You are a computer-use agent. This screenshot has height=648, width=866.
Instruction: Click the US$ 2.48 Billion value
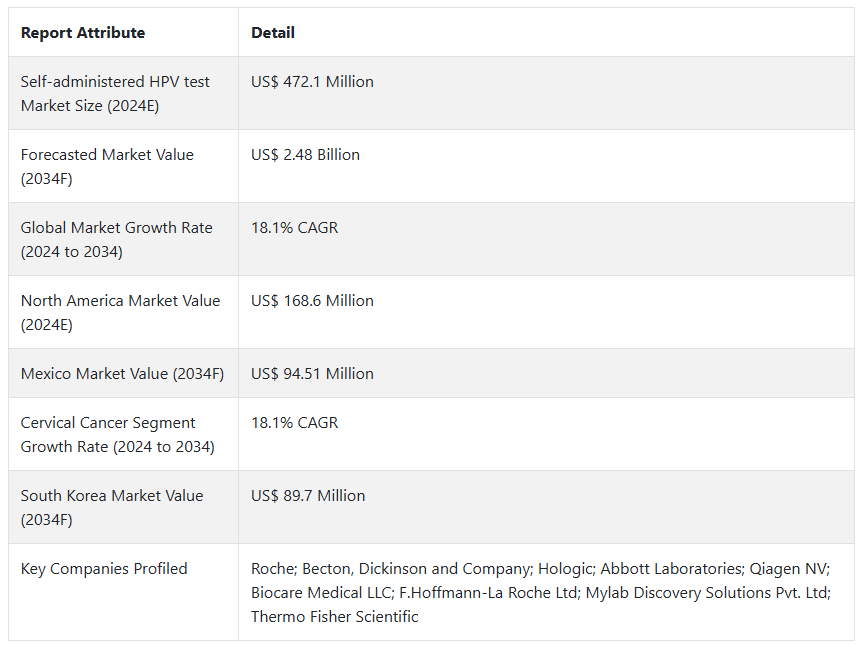[305, 155]
